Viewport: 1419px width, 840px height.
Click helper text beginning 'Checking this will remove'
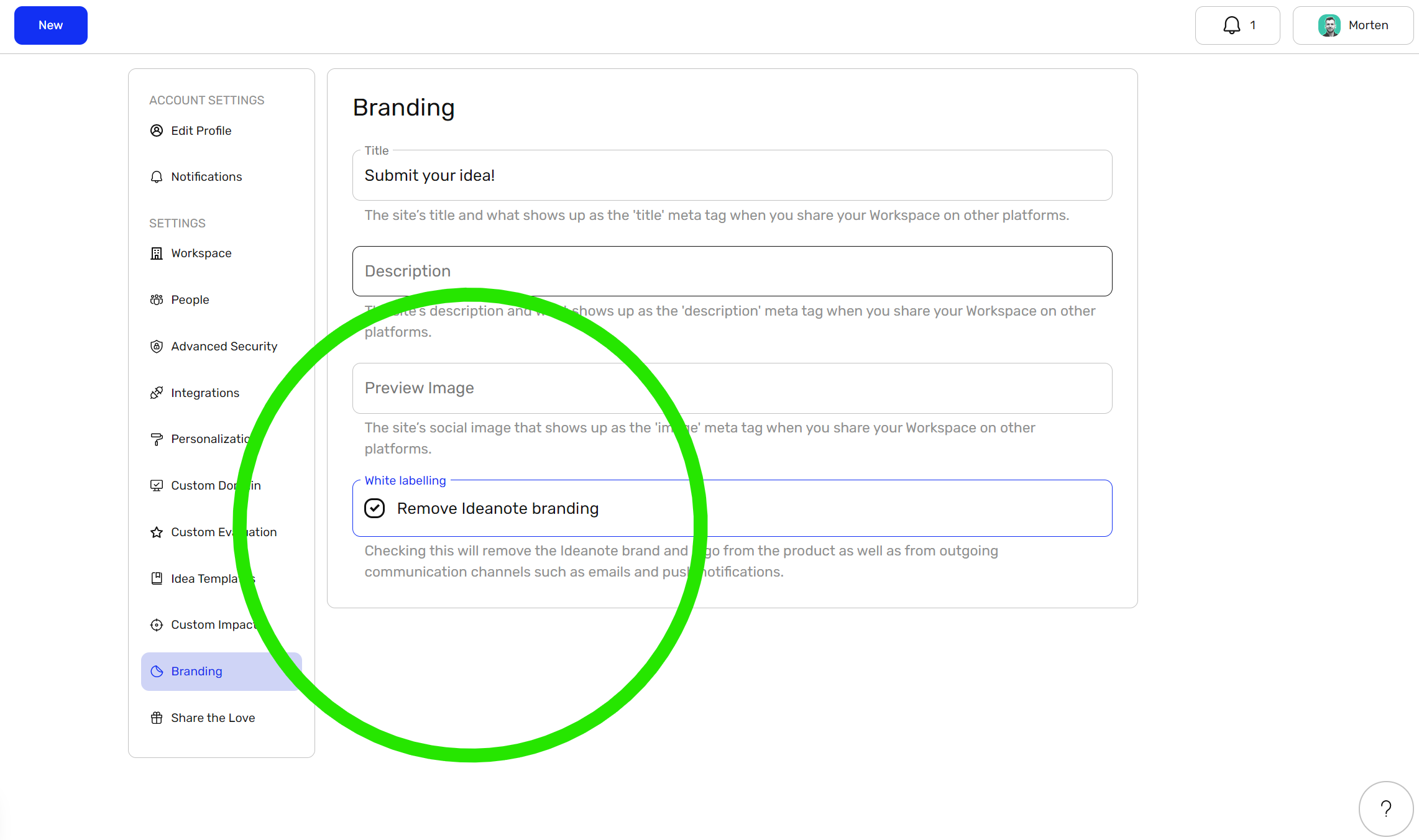[681, 561]
